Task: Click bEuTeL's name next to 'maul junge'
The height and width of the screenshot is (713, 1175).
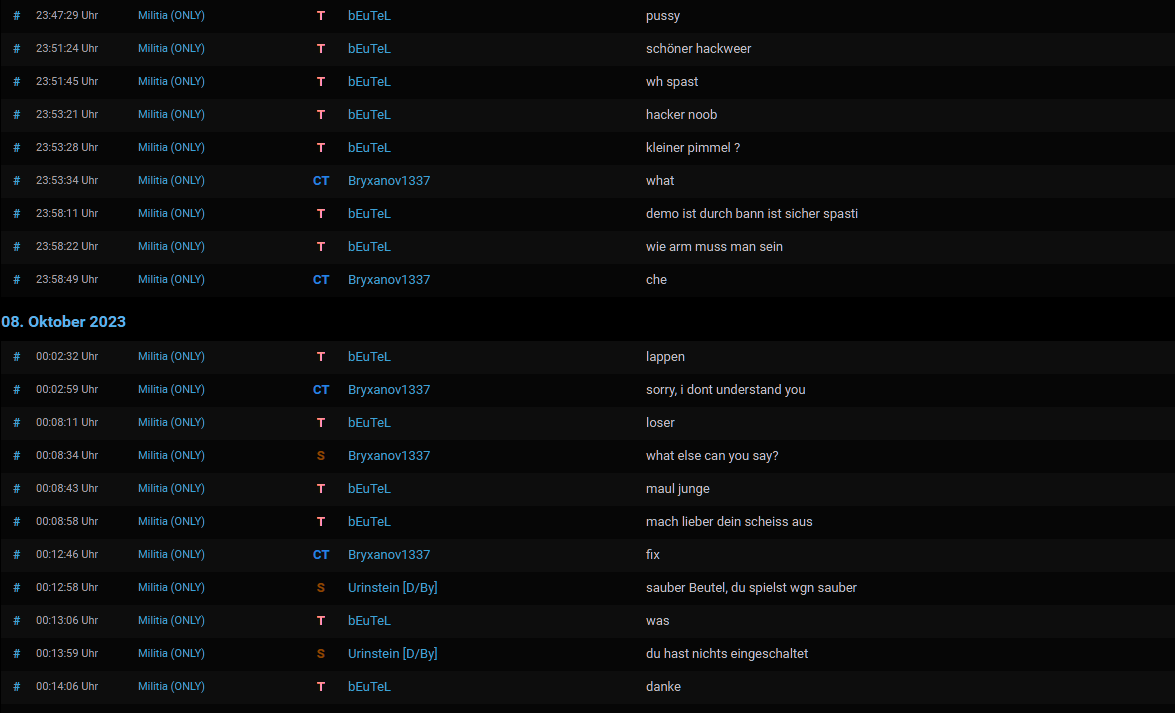Action: tap(369, 489)
